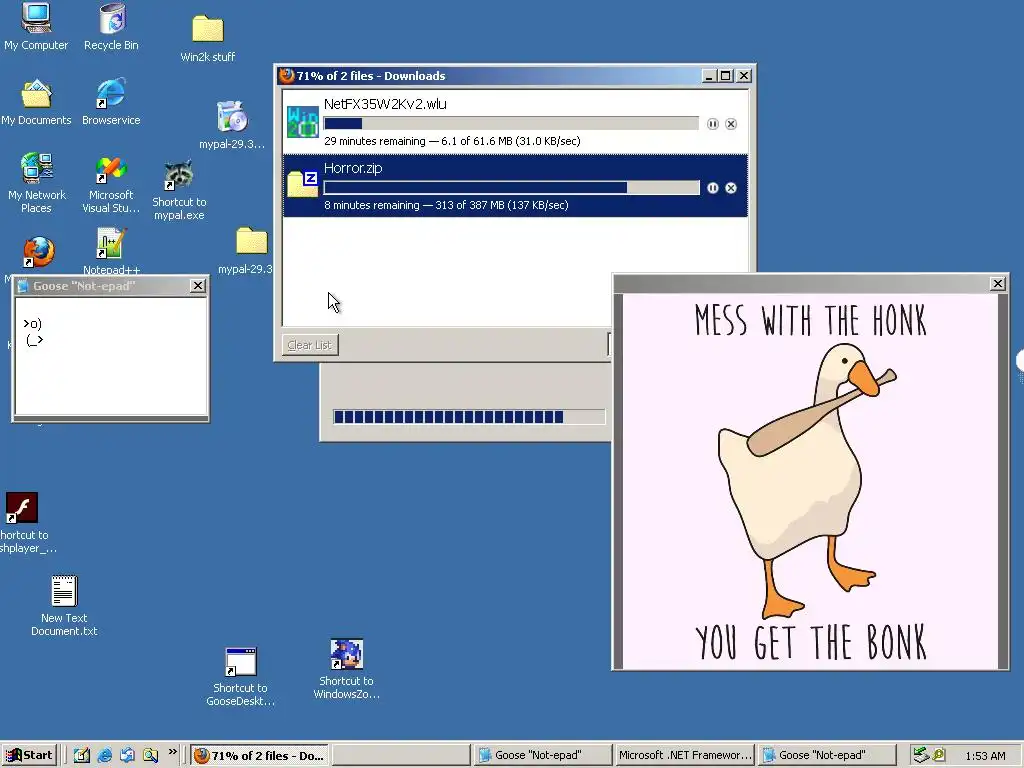The height and width of the screenshot is (768, 1024).
Task: Close the small Goose Not-epad window
Action: pos(198,285)
